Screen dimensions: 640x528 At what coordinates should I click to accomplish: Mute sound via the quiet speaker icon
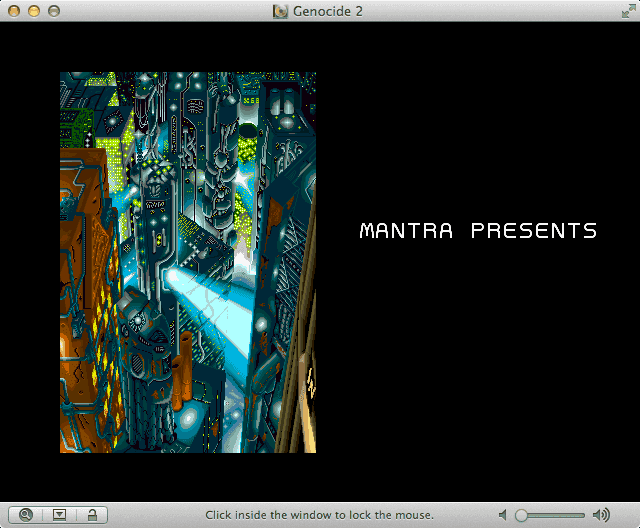[503, 515]
